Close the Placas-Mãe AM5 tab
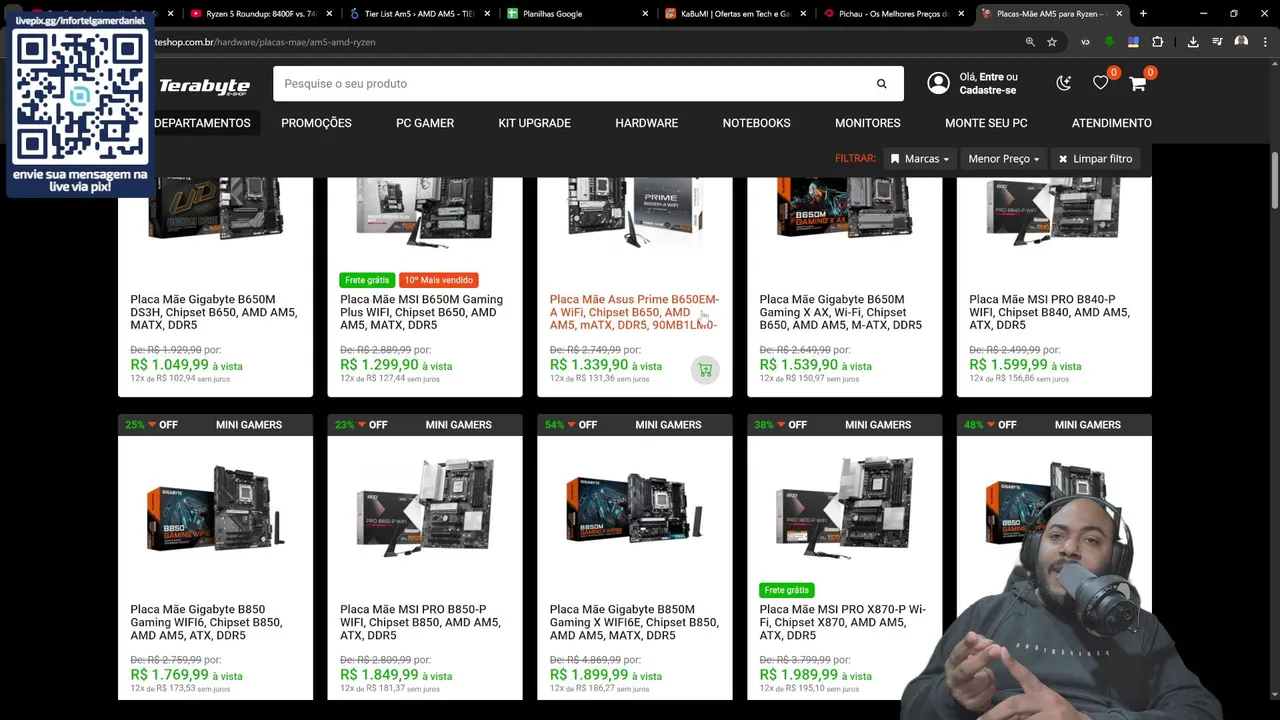Screen dimensions: 1280x720 pos(1119,14)
